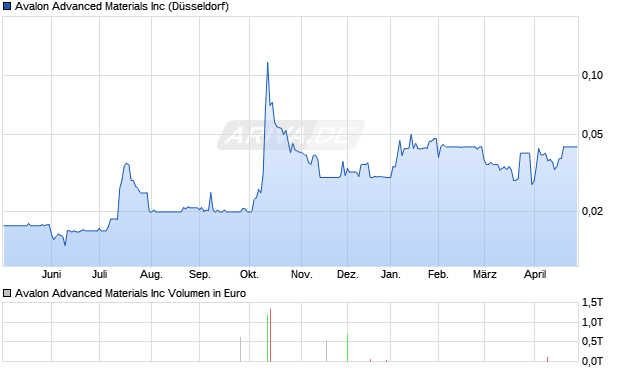Click the 1,0T volume axis label
The image size is (620, 371).
click(x=592, y=322)
